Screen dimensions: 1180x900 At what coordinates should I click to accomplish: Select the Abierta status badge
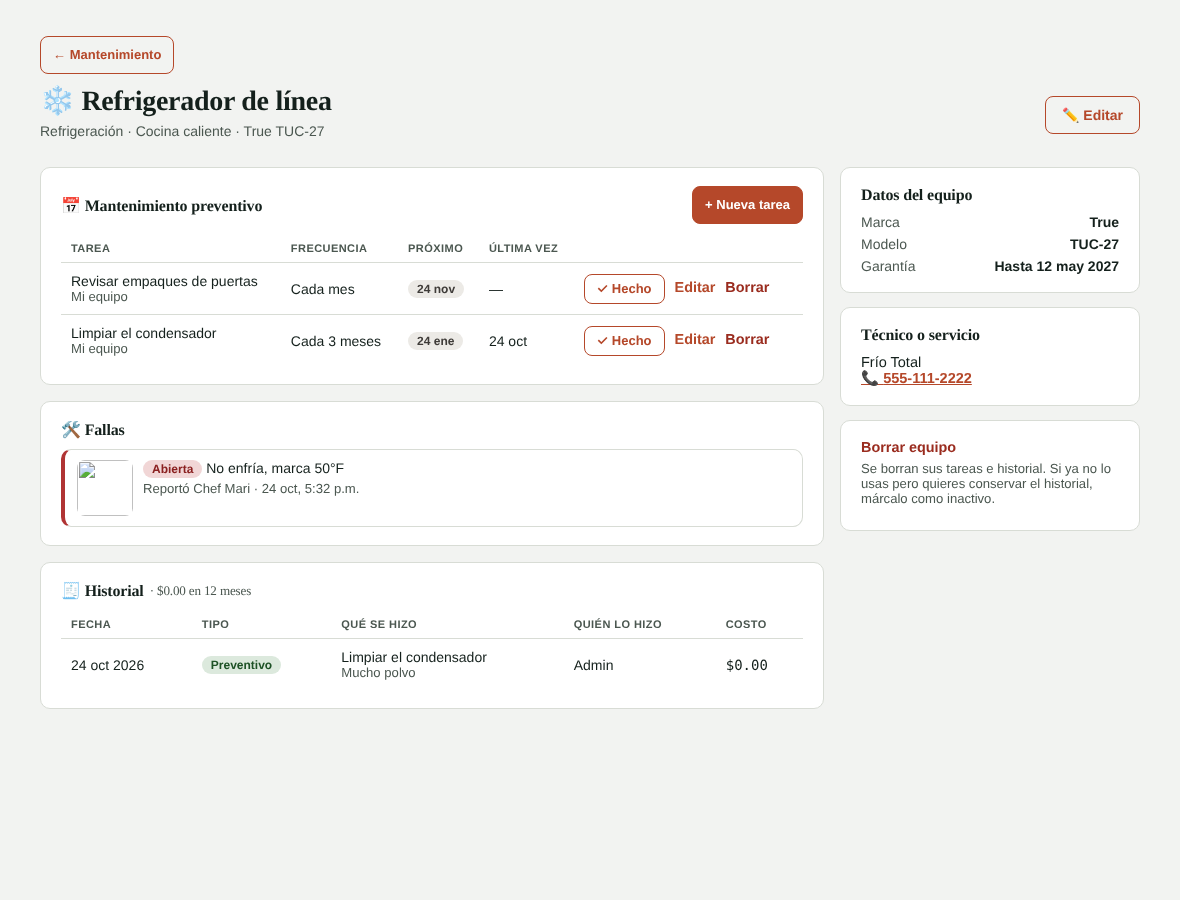point(172,469)
